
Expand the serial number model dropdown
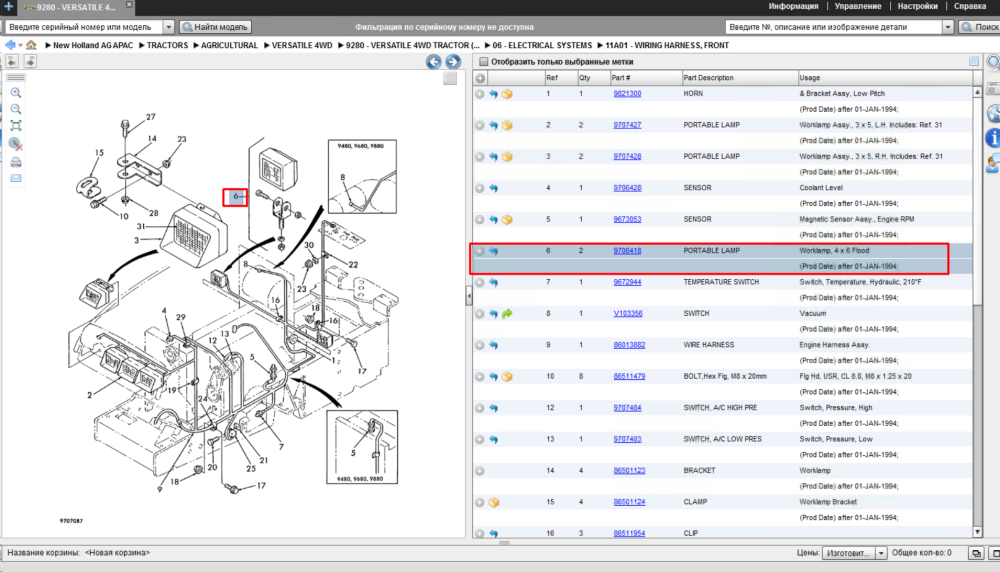coord(168,27)
